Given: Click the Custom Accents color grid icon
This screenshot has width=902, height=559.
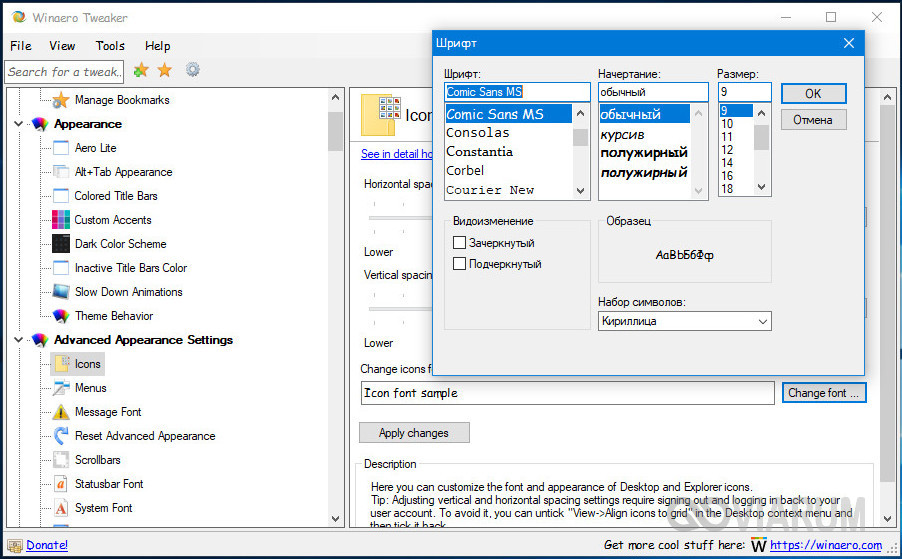Looking at the screenshot, I should point(60,220).
